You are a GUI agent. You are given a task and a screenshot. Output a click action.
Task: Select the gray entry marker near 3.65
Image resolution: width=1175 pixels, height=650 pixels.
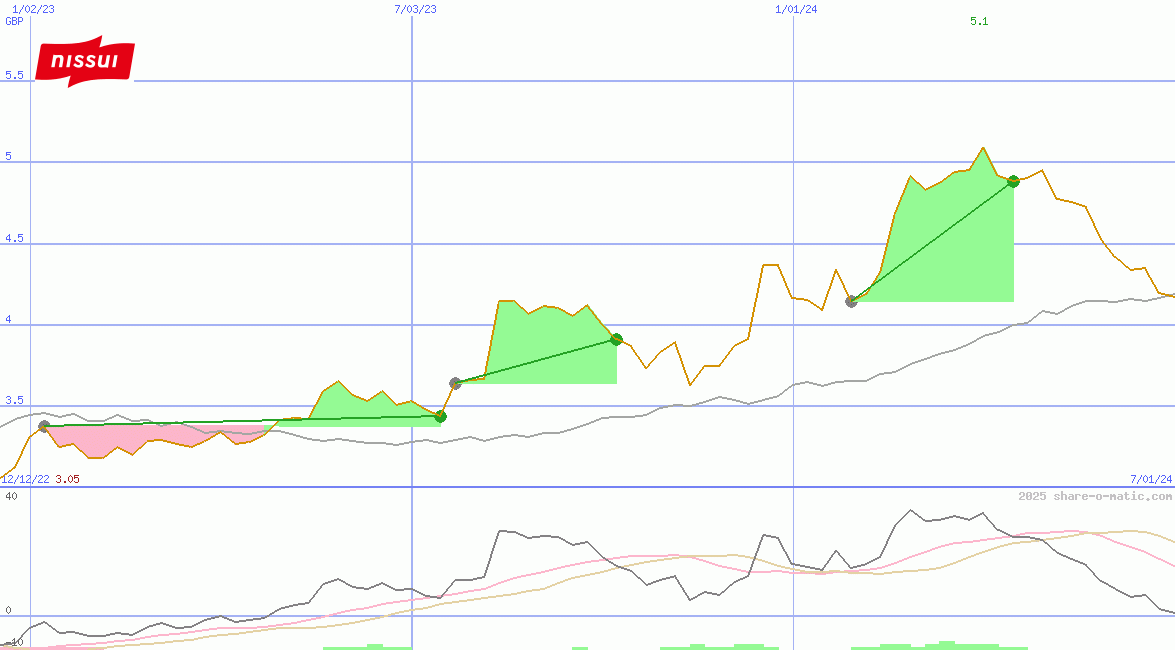pos(455,383)
